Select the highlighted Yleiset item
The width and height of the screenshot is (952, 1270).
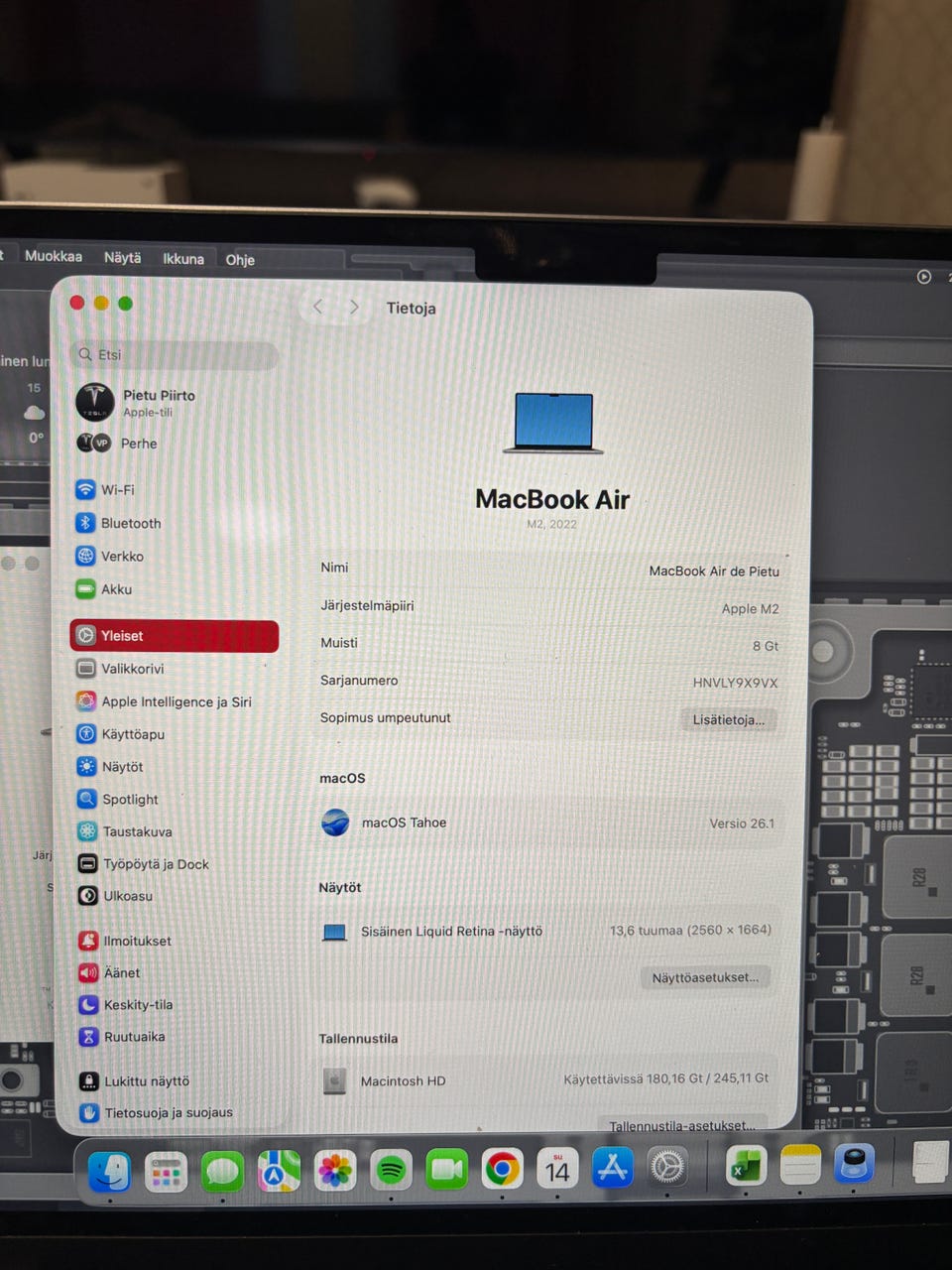[x=175, y=636]
